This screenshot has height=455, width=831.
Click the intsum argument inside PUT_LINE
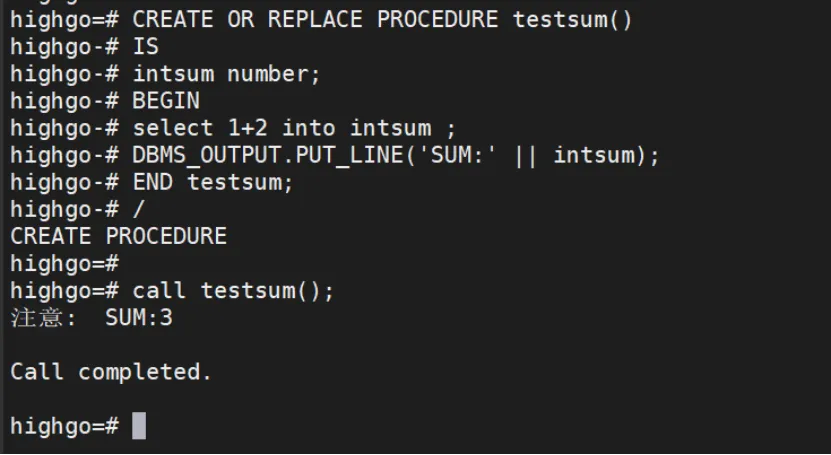(594, 155)
